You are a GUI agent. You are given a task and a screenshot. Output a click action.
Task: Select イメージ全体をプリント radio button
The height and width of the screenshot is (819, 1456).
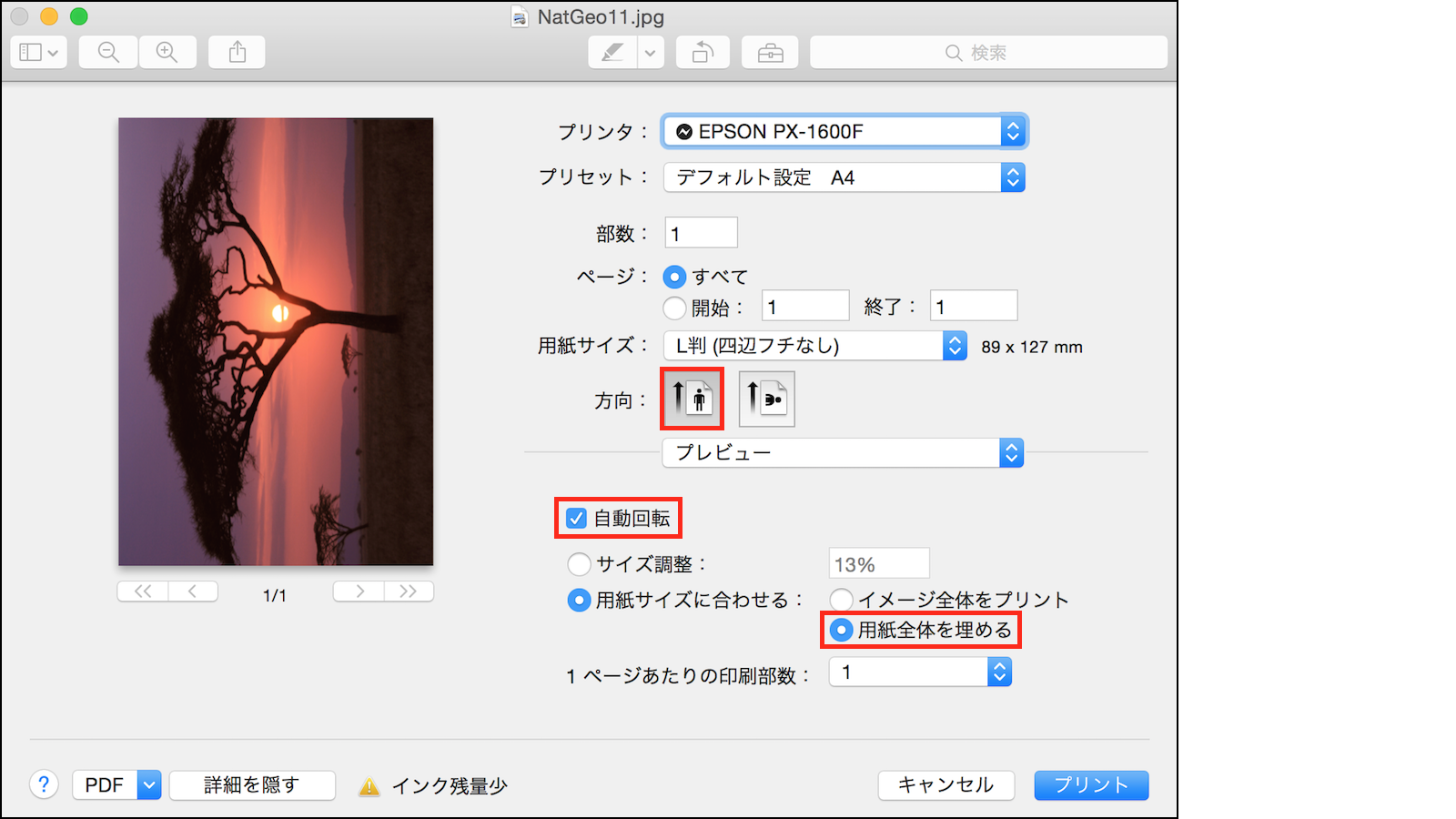coord(842,600)
